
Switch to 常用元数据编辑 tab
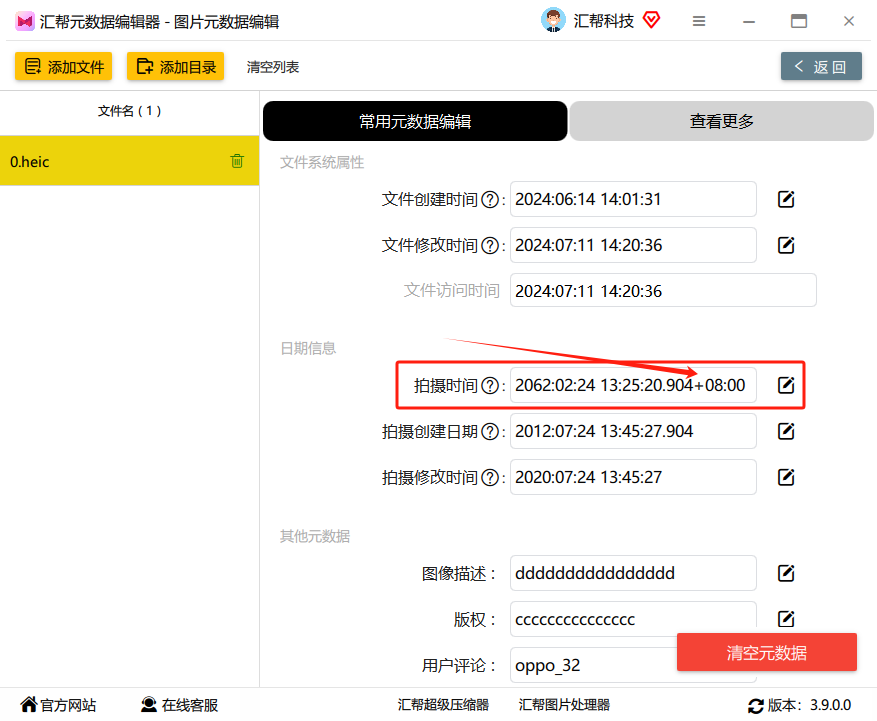(x=415, y=121)
